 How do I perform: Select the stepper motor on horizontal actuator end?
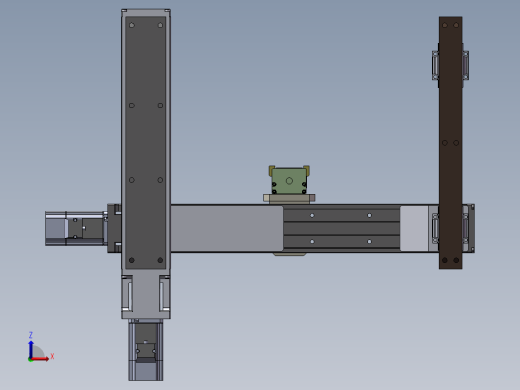76,229
